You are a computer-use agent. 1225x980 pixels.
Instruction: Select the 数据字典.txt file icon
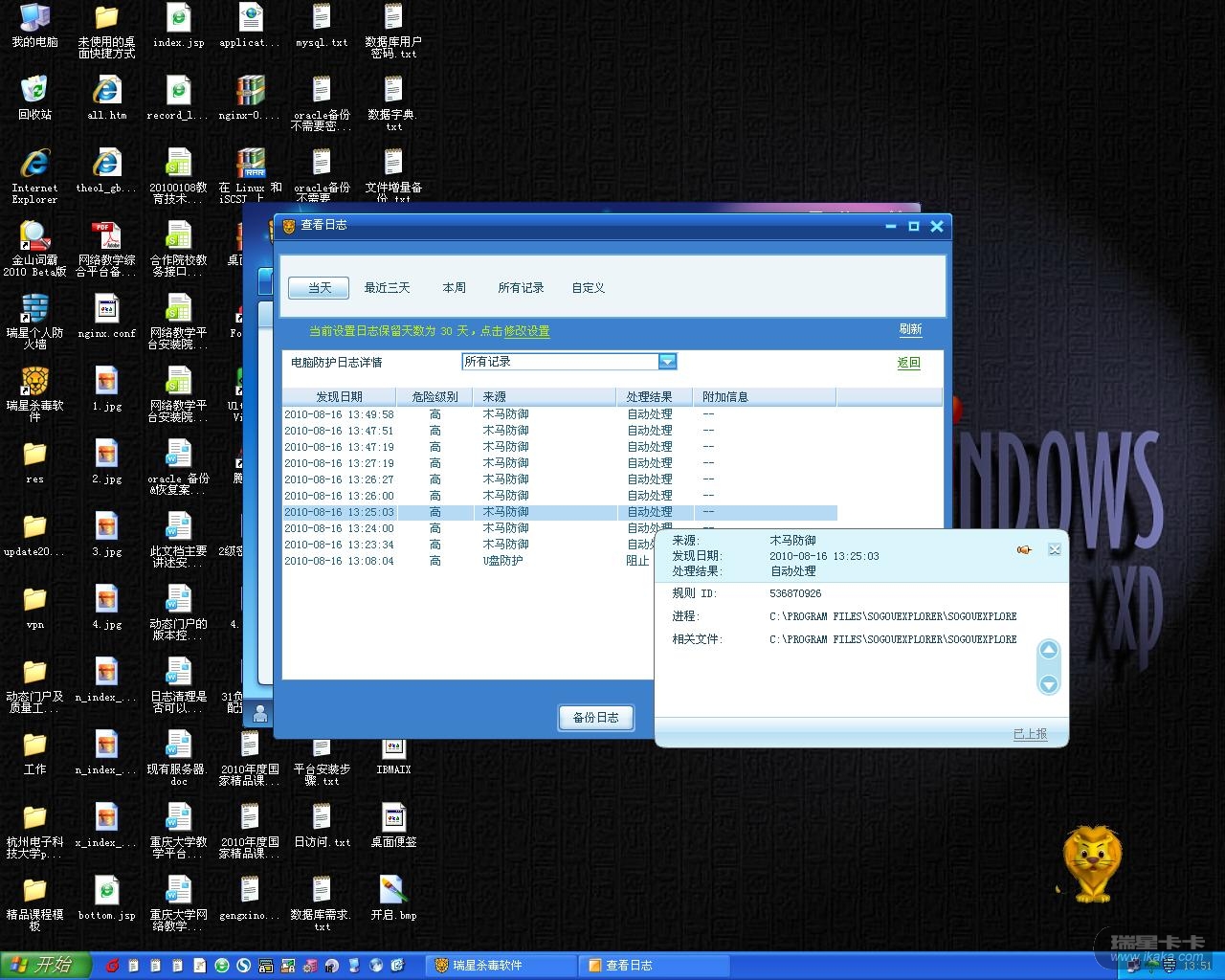click(x=393, y=104)
